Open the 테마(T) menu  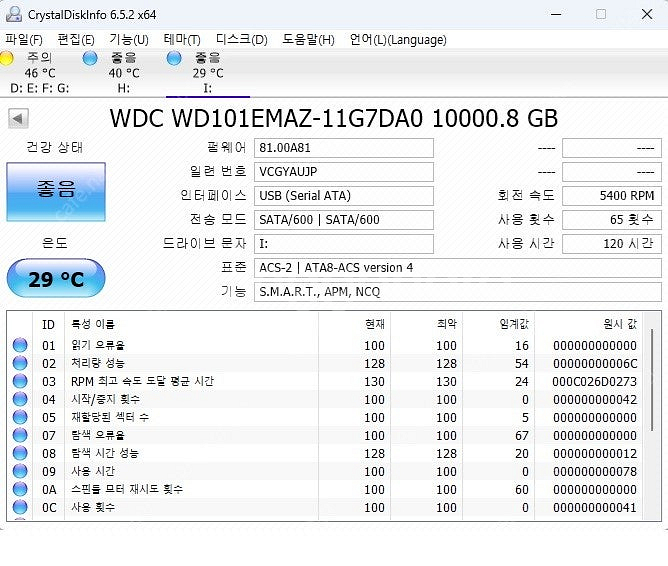pyautogui.click(x=182, y=40)
